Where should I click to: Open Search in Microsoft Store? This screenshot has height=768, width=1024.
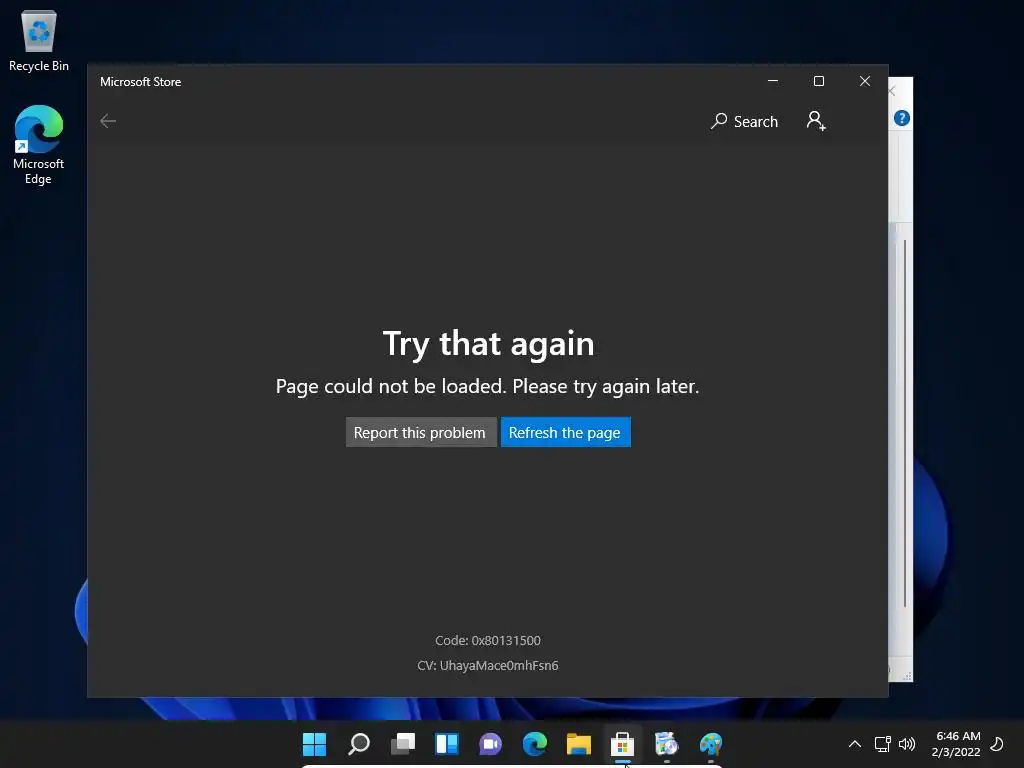click(744, 121)
